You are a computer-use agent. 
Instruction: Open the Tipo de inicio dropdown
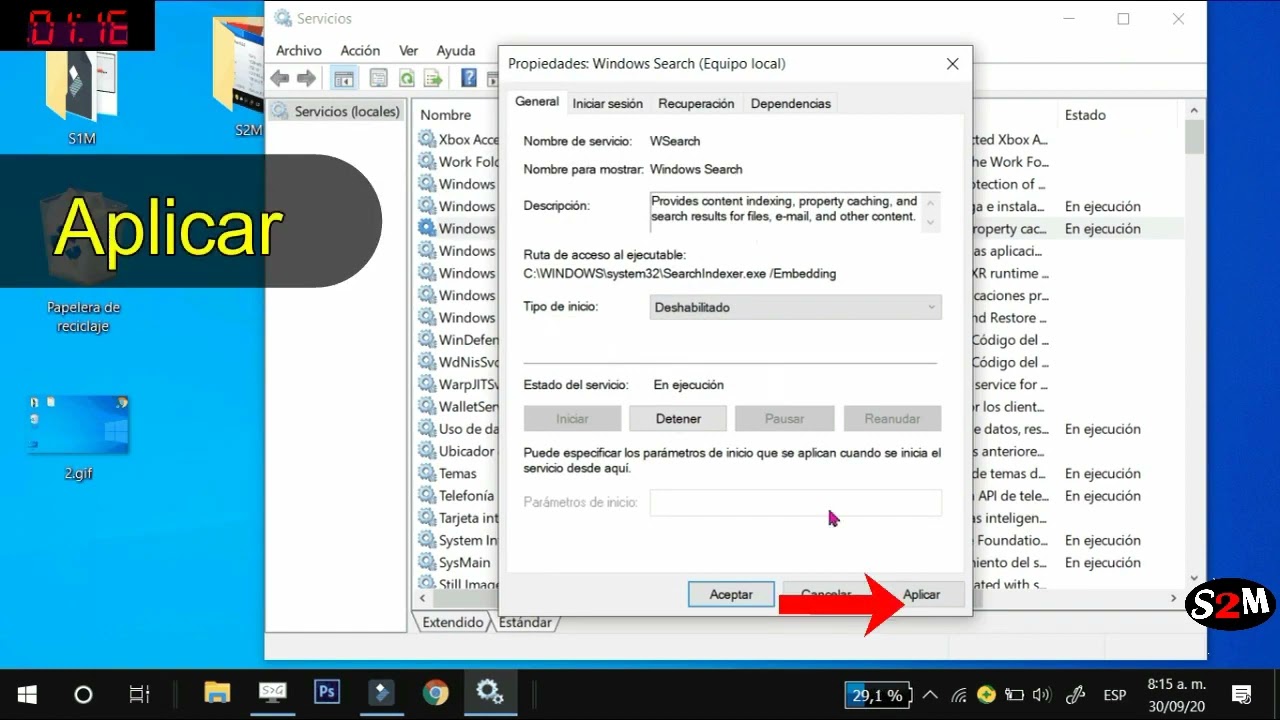pyautogui.click(x=796, y=307)
